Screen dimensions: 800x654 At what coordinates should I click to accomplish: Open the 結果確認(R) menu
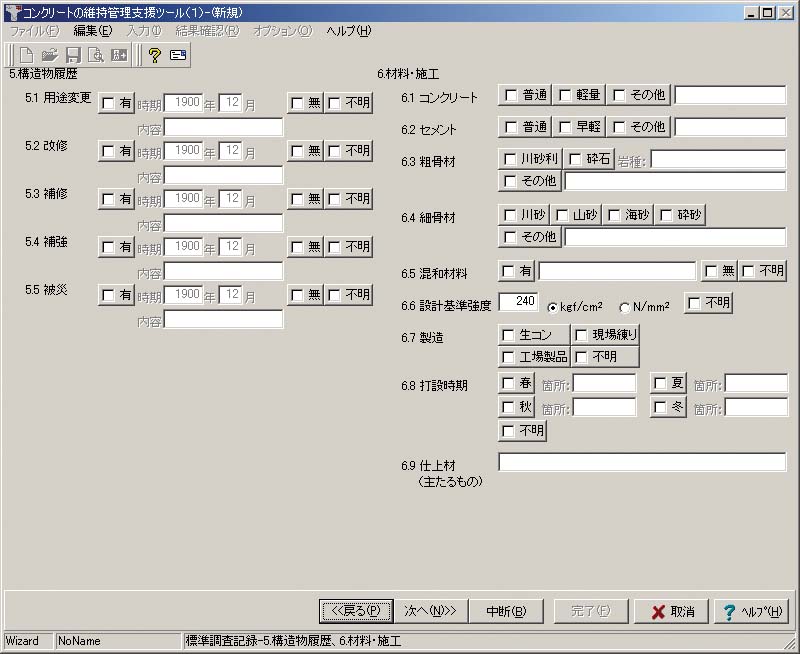coord(207,31)
